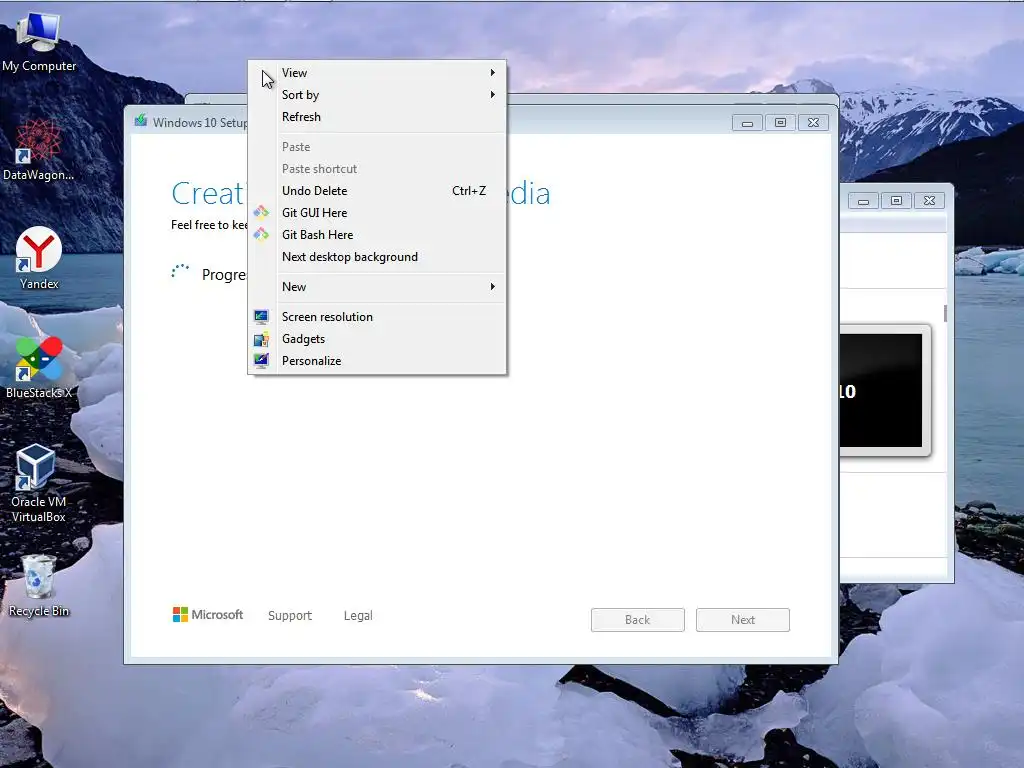The height and width of the screenshot is (768, 1024).
Task: Open Gadgets from context menu
Action: pyautogui.click(x=377, y=339)
